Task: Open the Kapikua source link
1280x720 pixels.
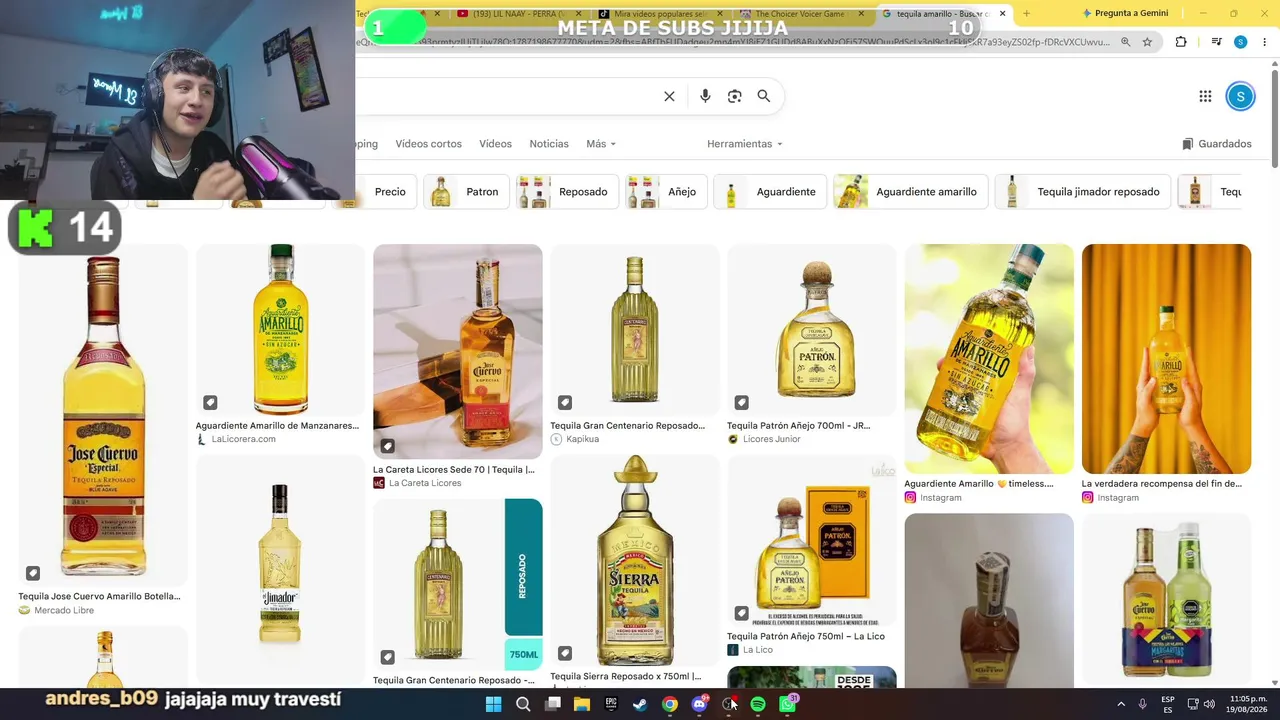Action: 575,439
